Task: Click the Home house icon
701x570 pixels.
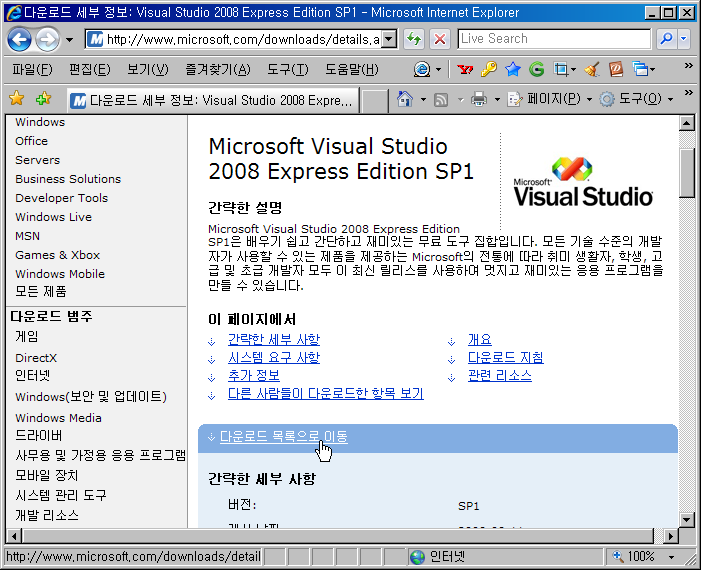Action: tap(405, 99)
